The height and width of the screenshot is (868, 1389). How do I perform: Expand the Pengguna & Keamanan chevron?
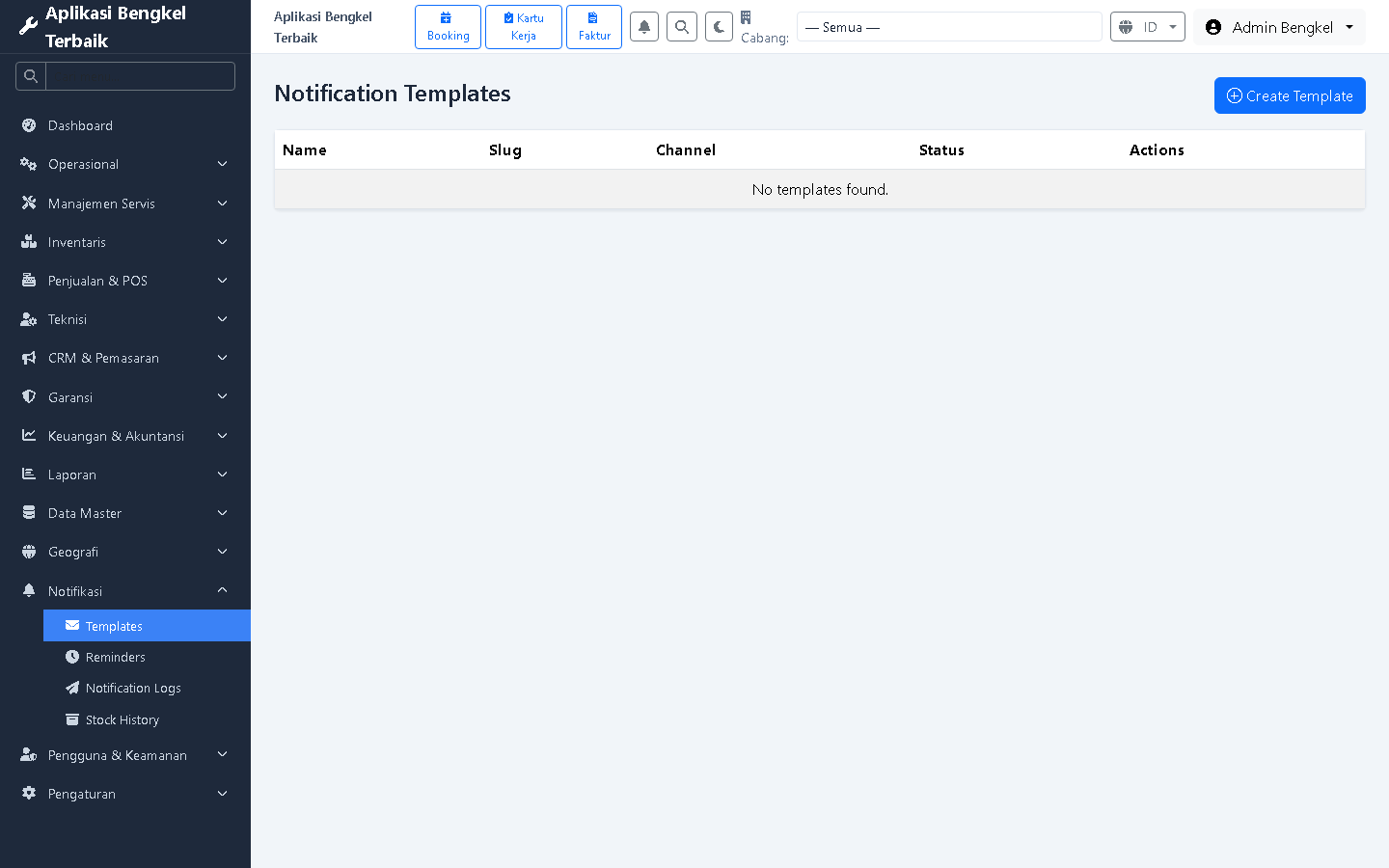point(223,755)
